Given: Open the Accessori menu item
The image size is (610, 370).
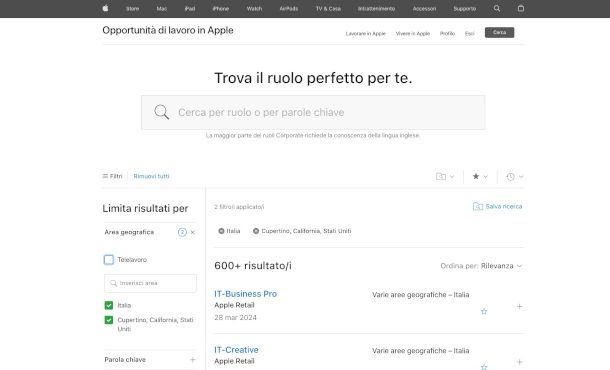Looking at the screenshot, I should [424, 9].
